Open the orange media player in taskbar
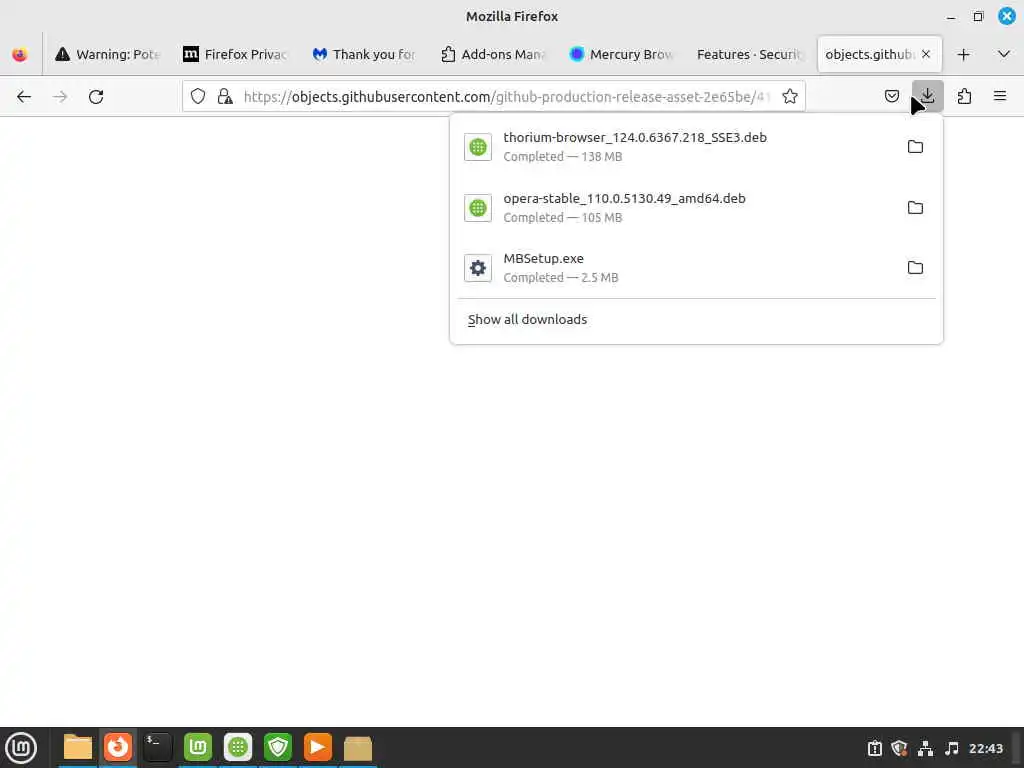Viewport: 1024px width, 768px height. pos(318,747)
